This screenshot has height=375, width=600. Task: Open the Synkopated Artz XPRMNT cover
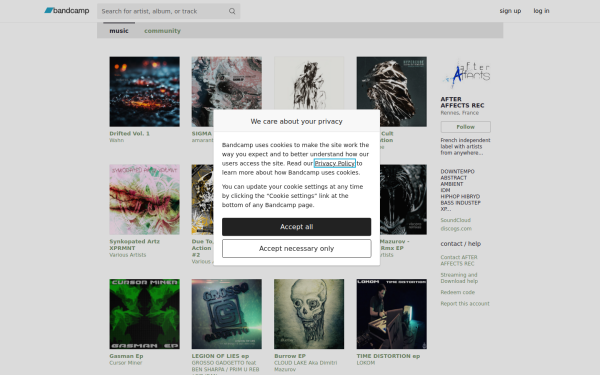point(144,200)
